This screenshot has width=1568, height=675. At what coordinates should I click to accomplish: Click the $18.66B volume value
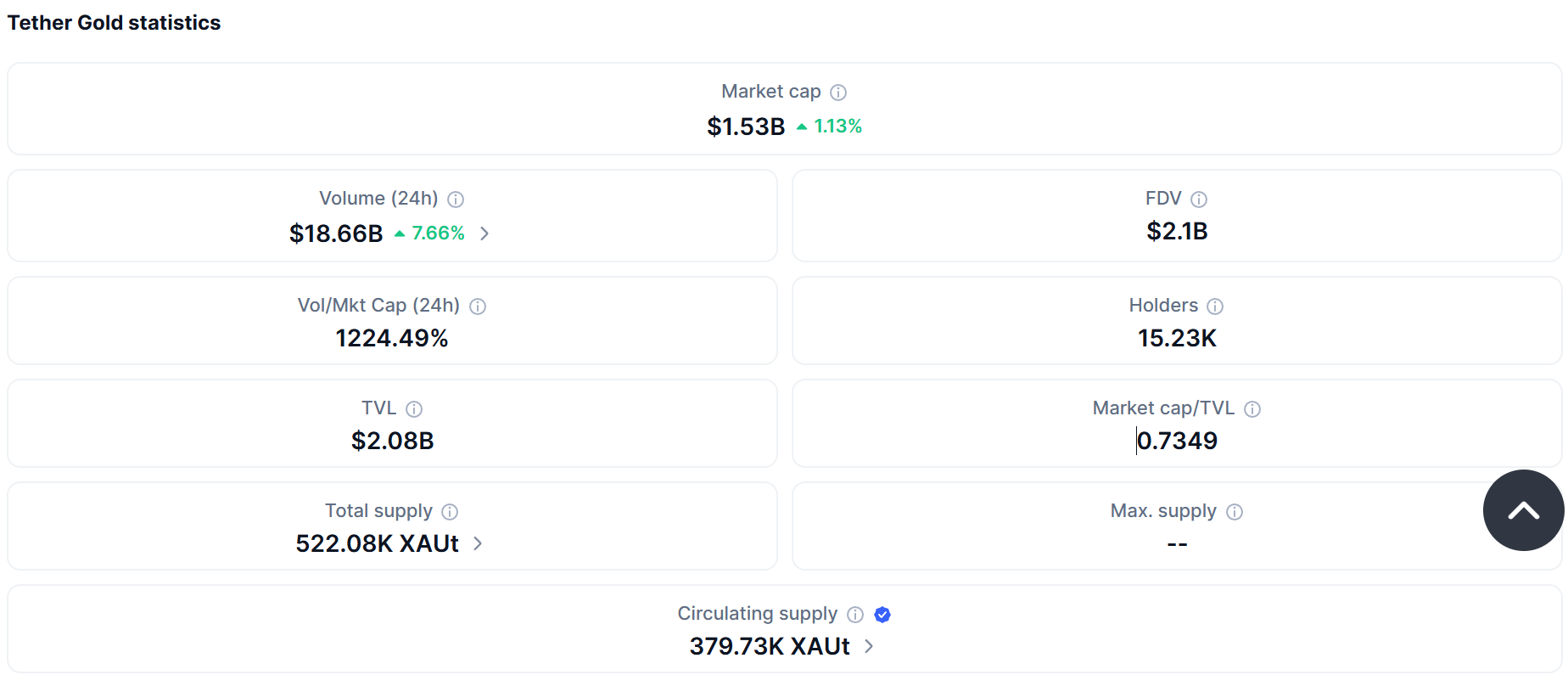click(x=336, y=233)
